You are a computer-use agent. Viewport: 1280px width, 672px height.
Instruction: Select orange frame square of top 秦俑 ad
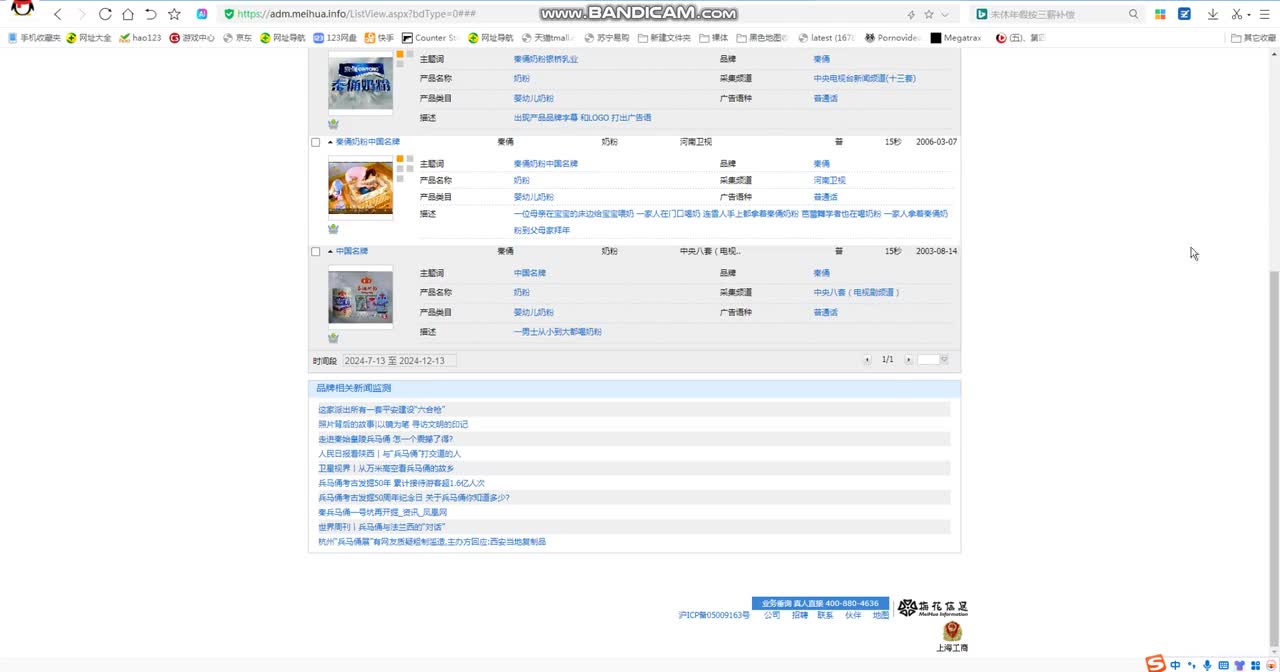tap(399, 54)
